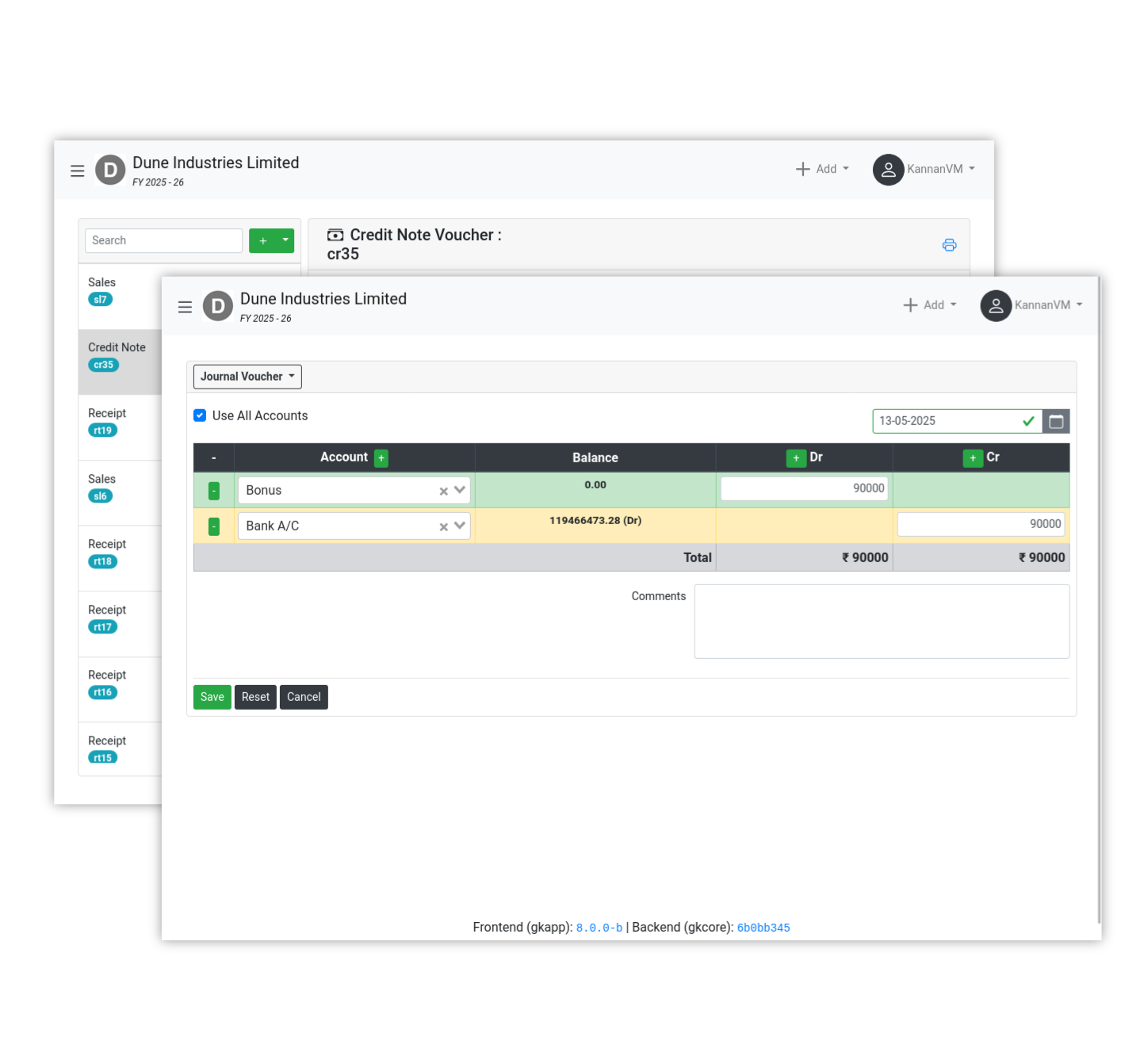Open the KannanVM user menu in front window
This screenshot has width=1148, height=1041.
[x=1031, y=305]
